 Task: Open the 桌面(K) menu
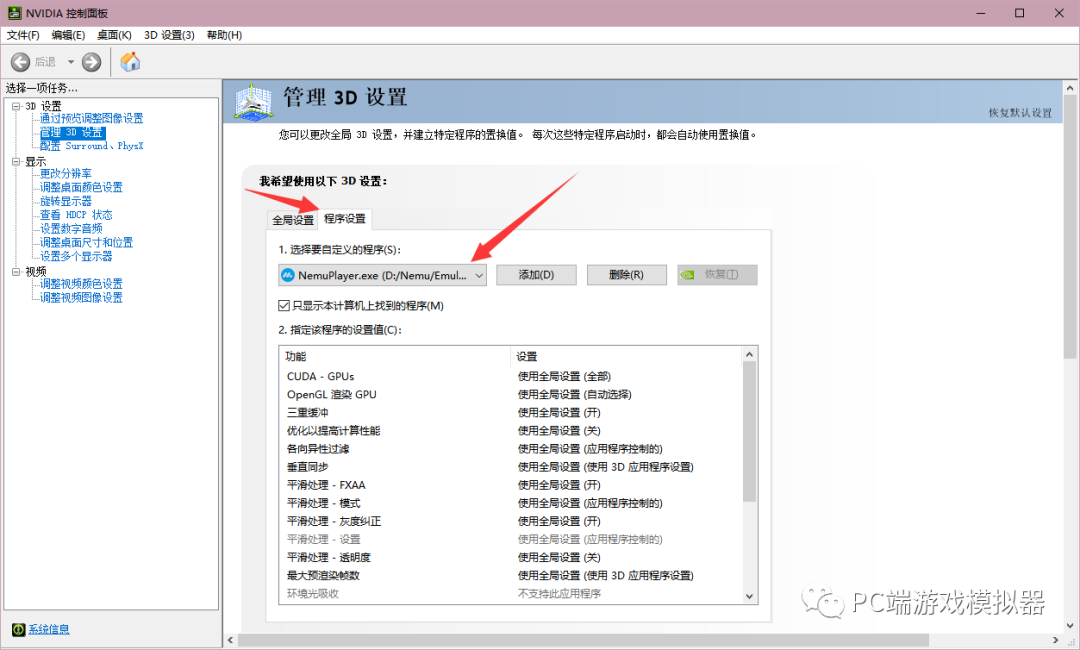pos(114,35)
